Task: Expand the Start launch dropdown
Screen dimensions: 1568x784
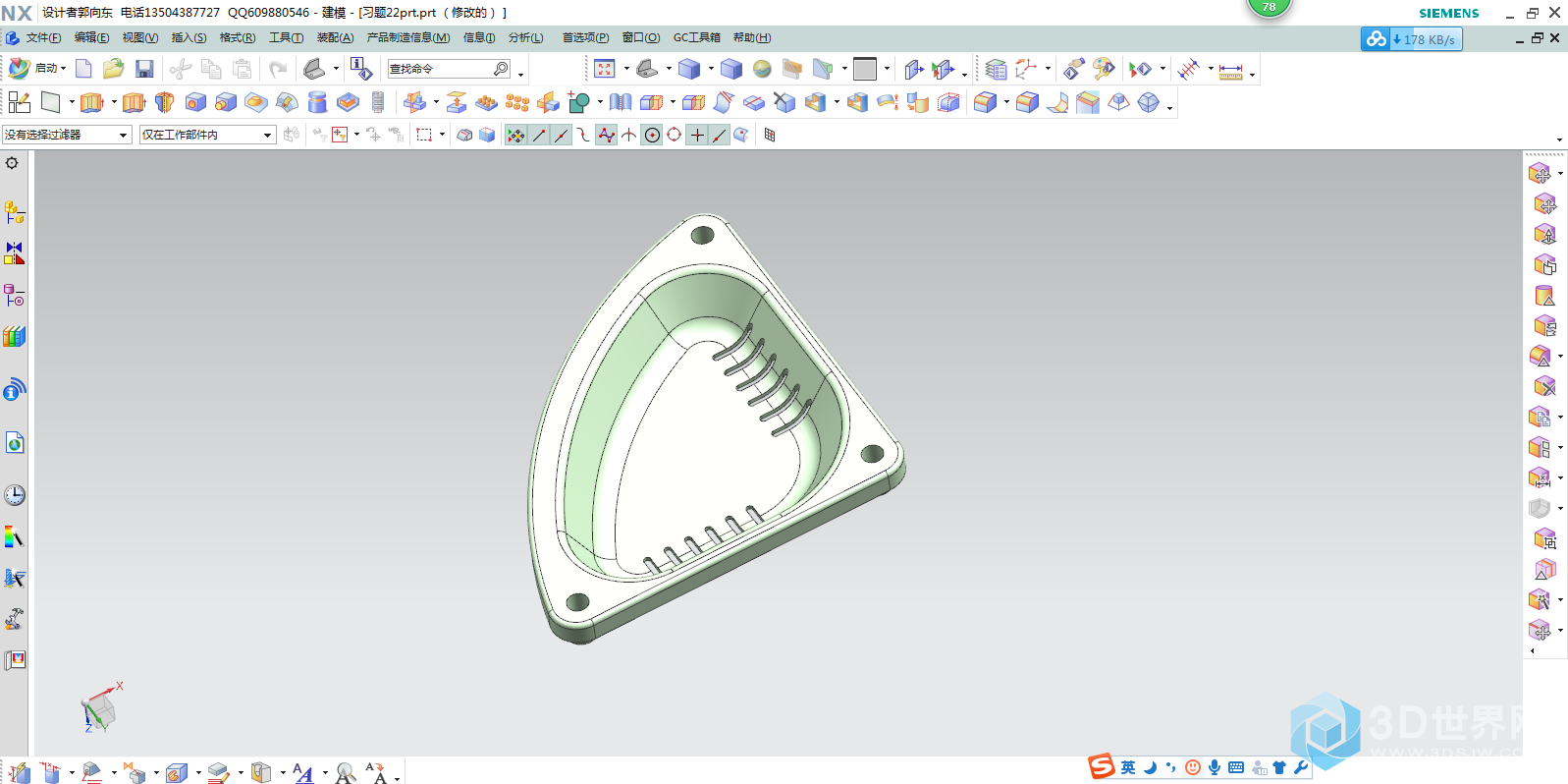Action: [x=63, y=69]
